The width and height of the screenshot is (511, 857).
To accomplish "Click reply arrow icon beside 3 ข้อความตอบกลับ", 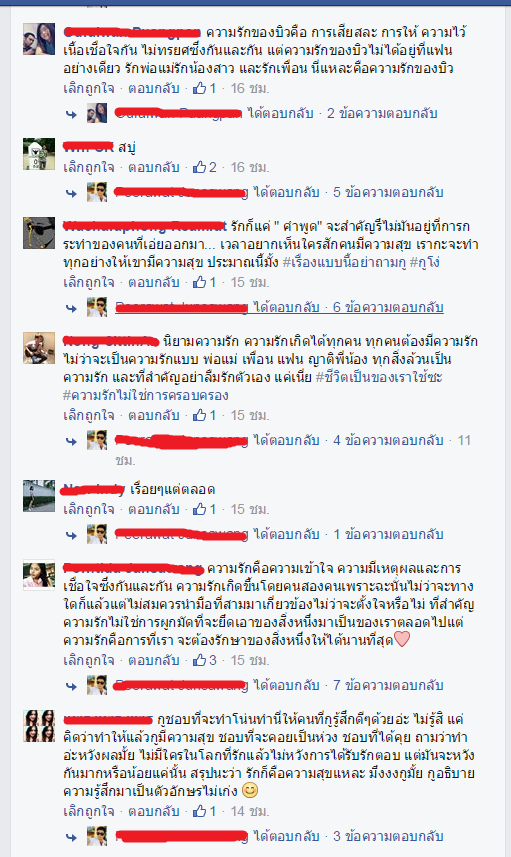I will click(72, 837).
